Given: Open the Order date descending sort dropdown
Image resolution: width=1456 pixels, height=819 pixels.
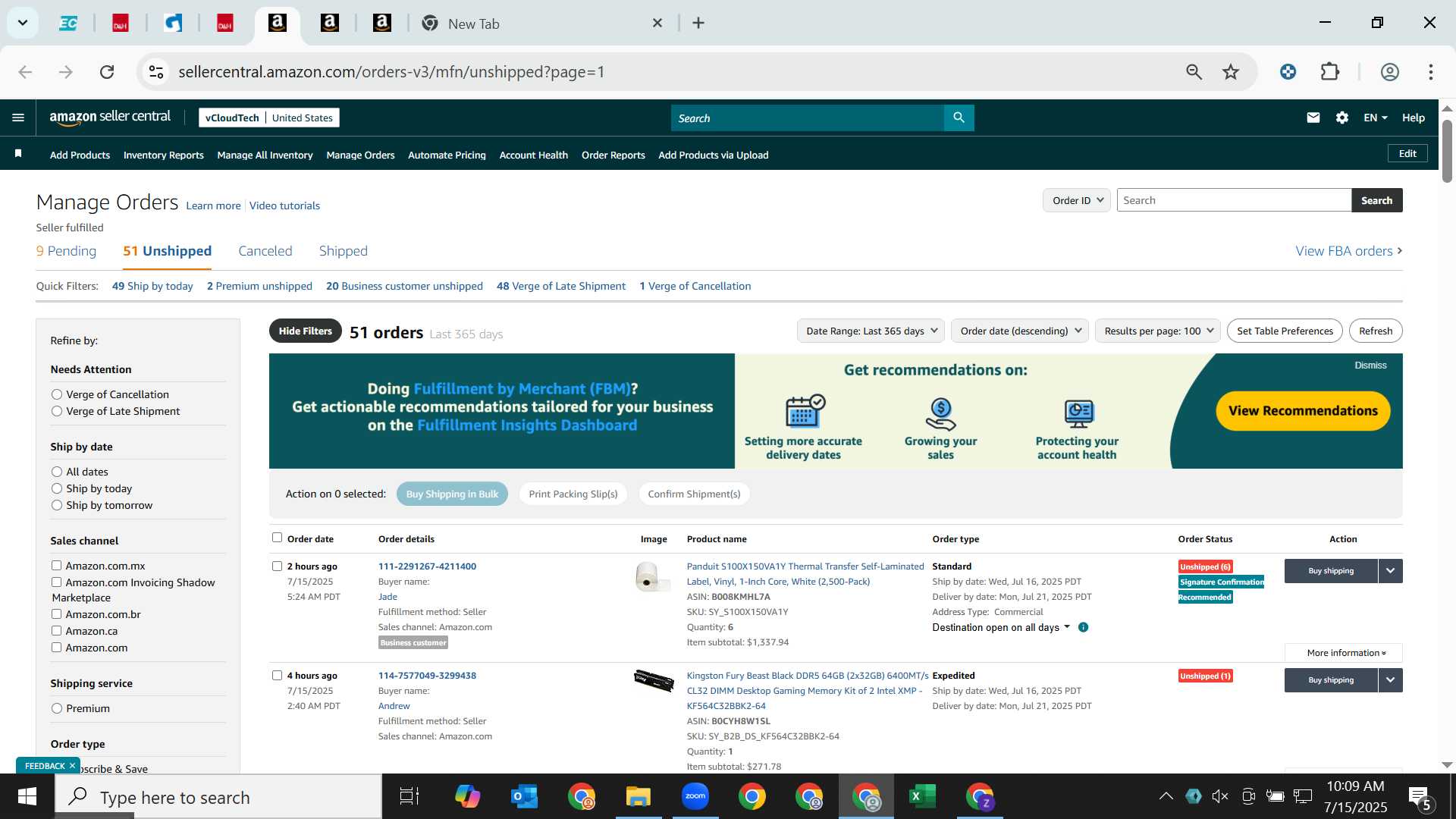Looking at the screenshot, I should 1020,331.
